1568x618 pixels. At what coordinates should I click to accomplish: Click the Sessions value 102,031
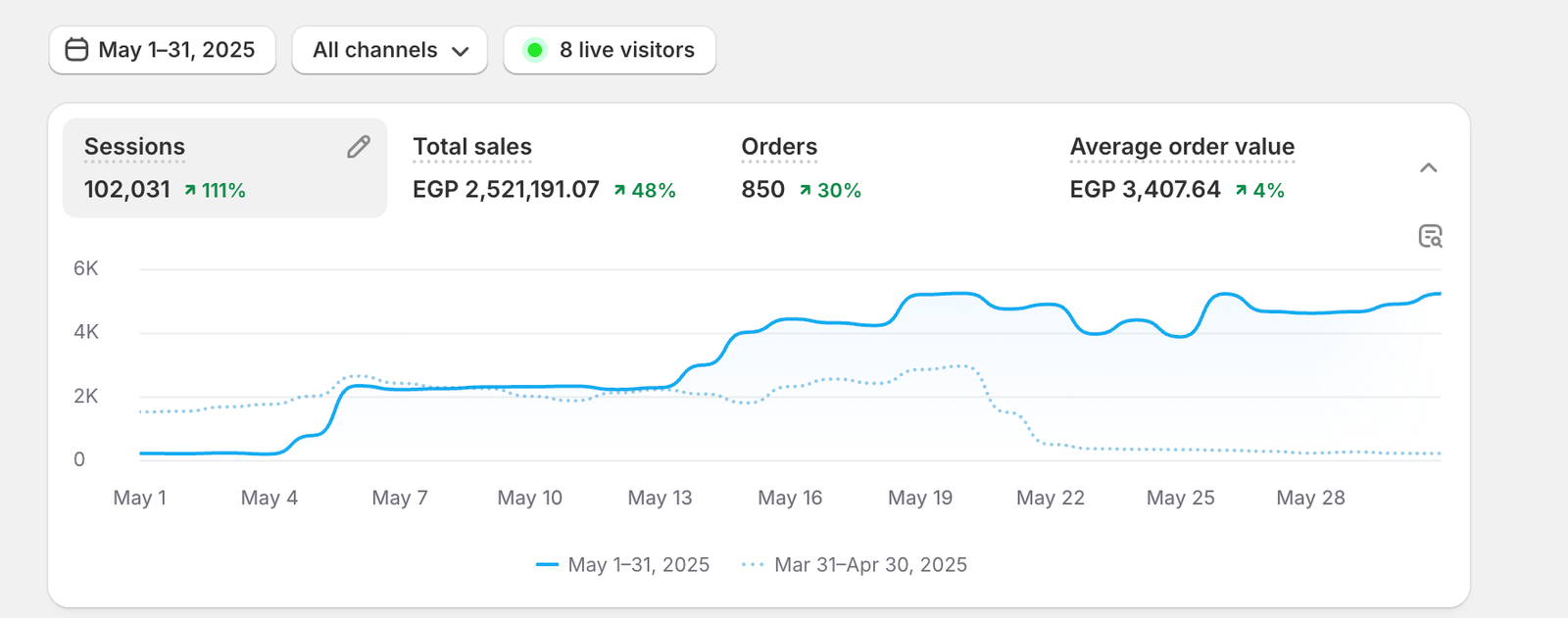[x=127, y=190]
